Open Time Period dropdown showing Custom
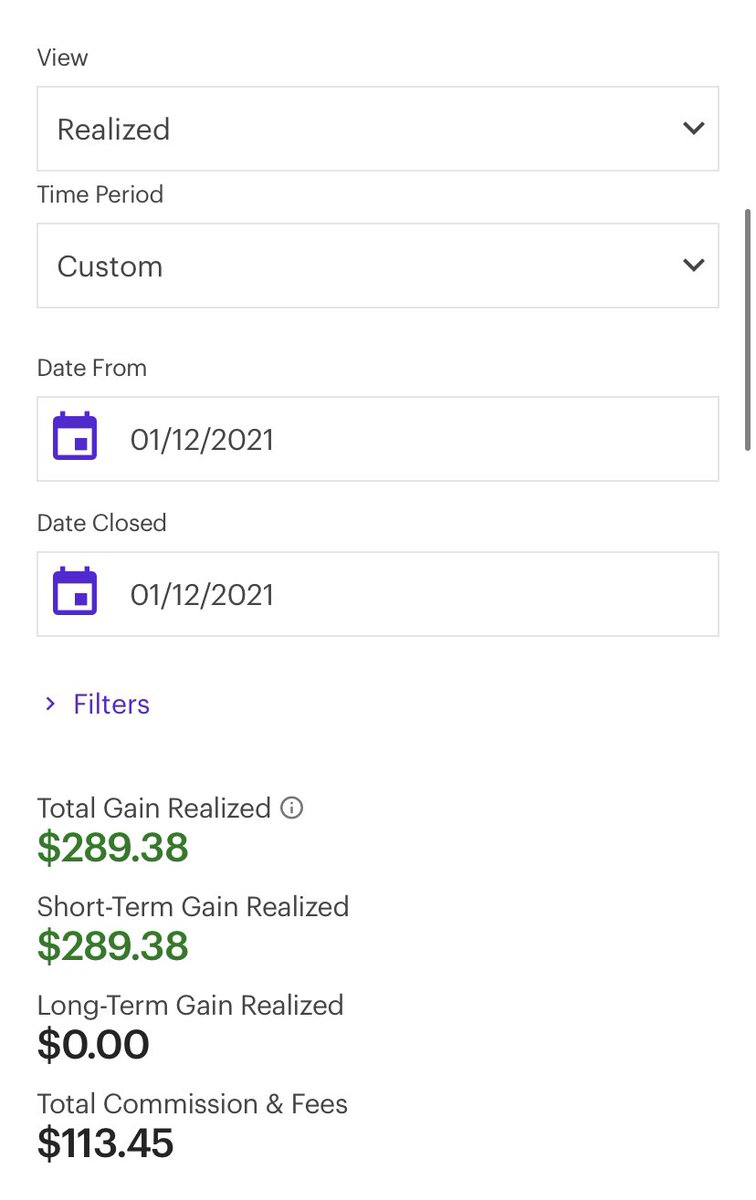 [378, 265]
